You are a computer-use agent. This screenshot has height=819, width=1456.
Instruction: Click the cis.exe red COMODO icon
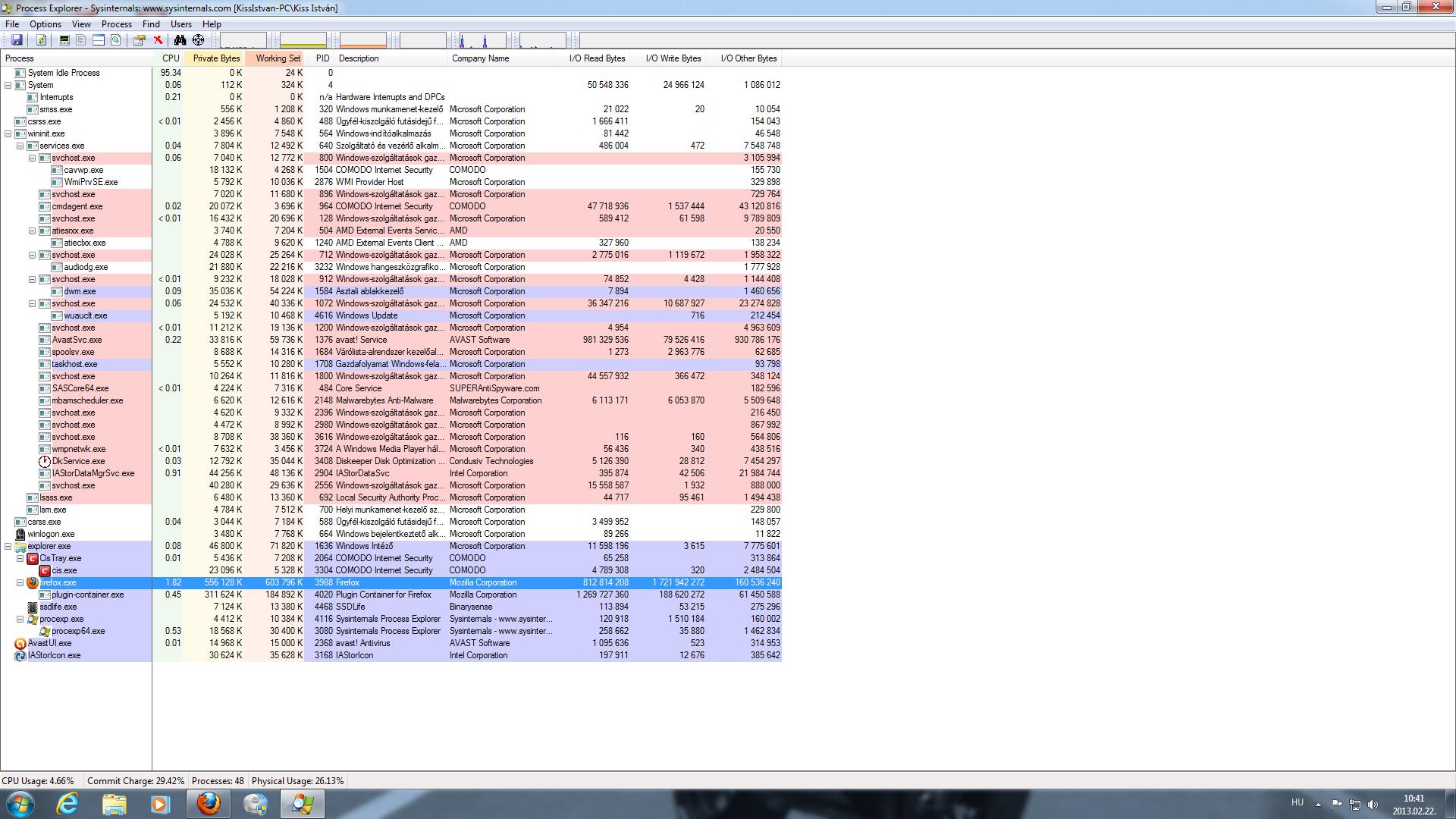45,570
